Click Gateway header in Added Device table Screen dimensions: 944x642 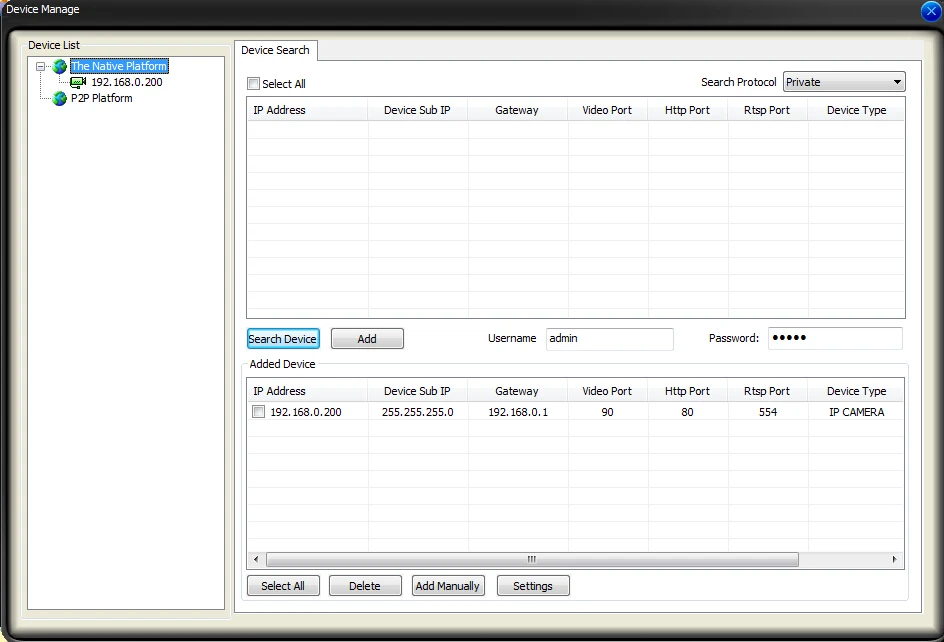[517, 391]
